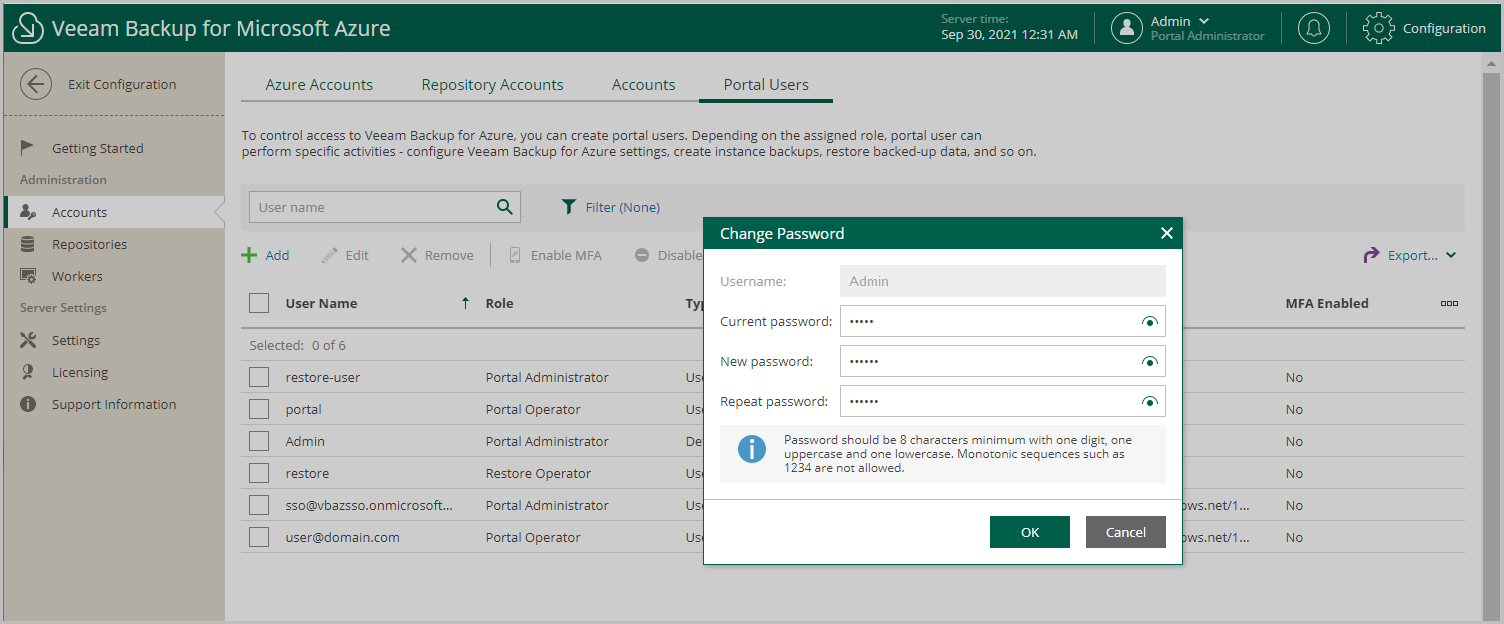This screenshot has width=1504, height=624.
Task: Click the Filter (None) link
Action: point(623,207)
